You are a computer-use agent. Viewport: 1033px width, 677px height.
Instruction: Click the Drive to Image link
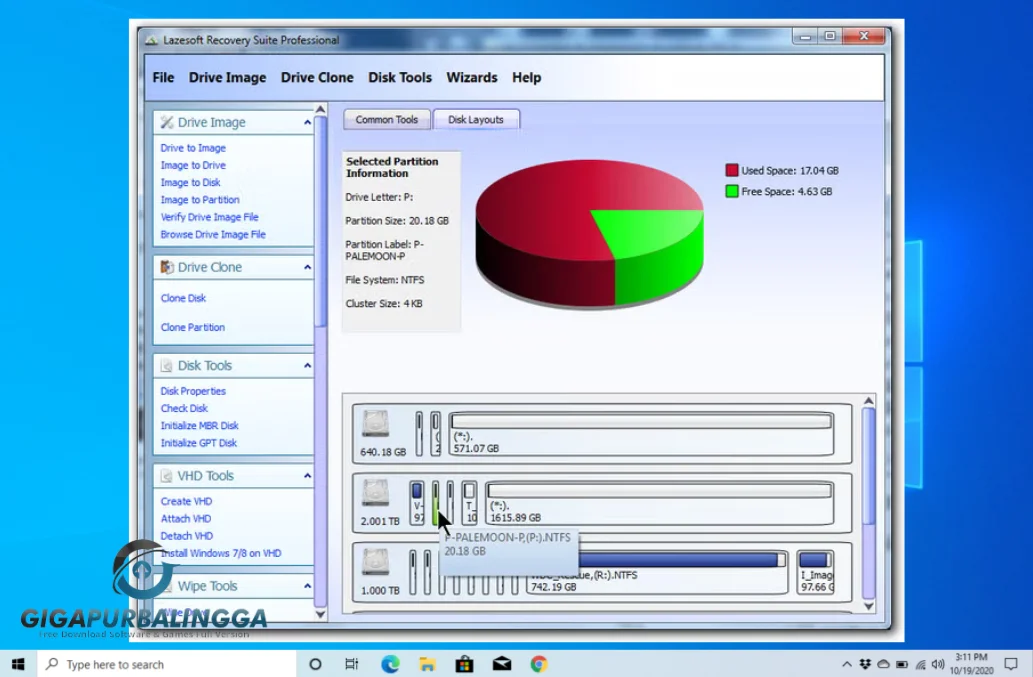tap(193, 148)
